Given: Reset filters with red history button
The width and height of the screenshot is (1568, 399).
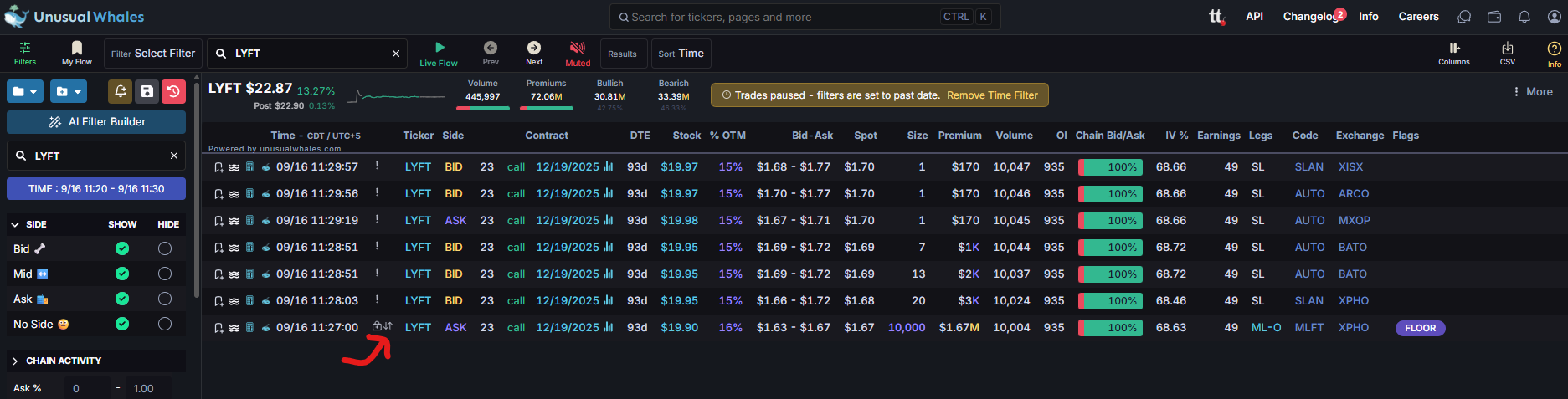Looking at the screenshot, I should [x=173, y=91].
